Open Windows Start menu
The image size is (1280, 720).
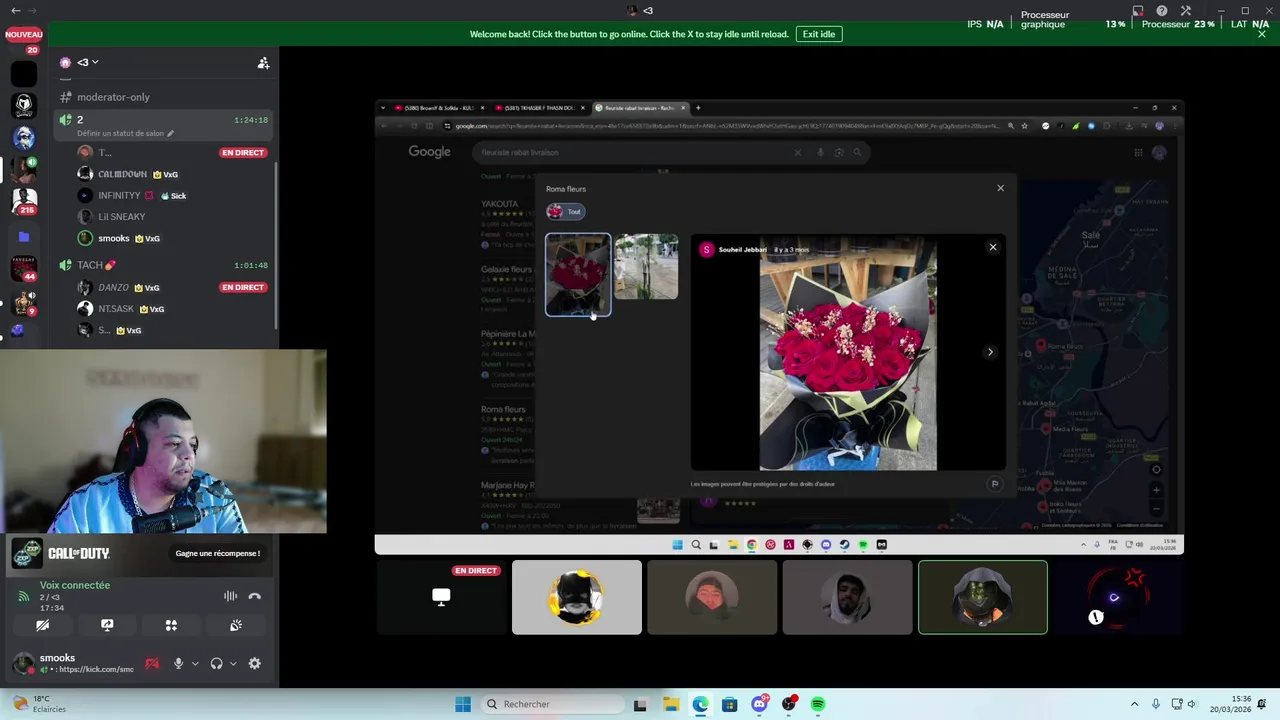tap(463, 704)
